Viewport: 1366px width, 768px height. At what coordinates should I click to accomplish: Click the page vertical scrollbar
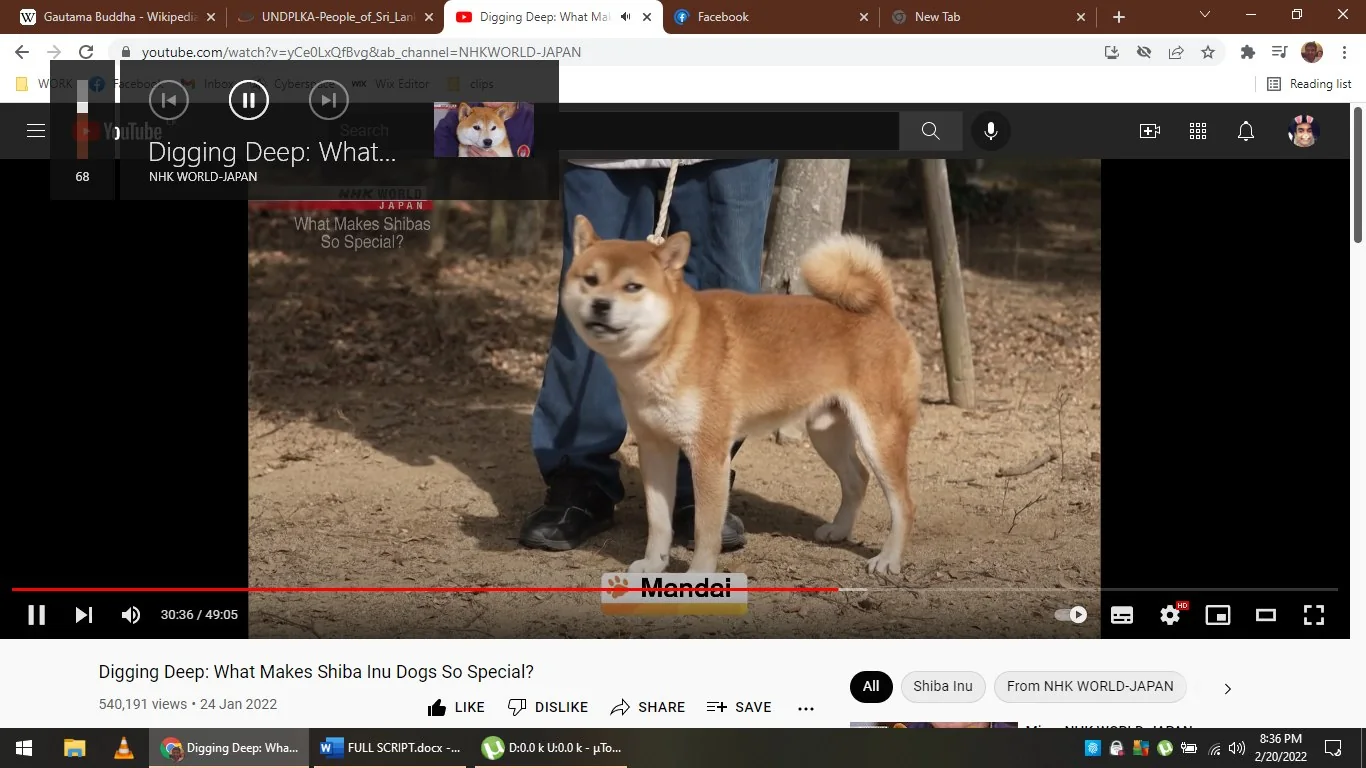pyautogui.click(x=1358, y=176)
